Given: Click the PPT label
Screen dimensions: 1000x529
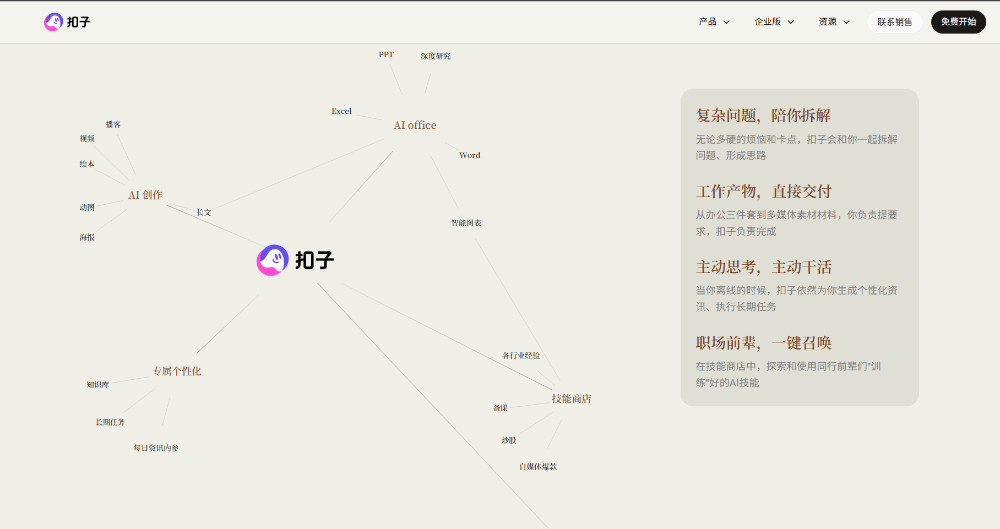Looking at the screenshot, I should click(x=386, y=54).
